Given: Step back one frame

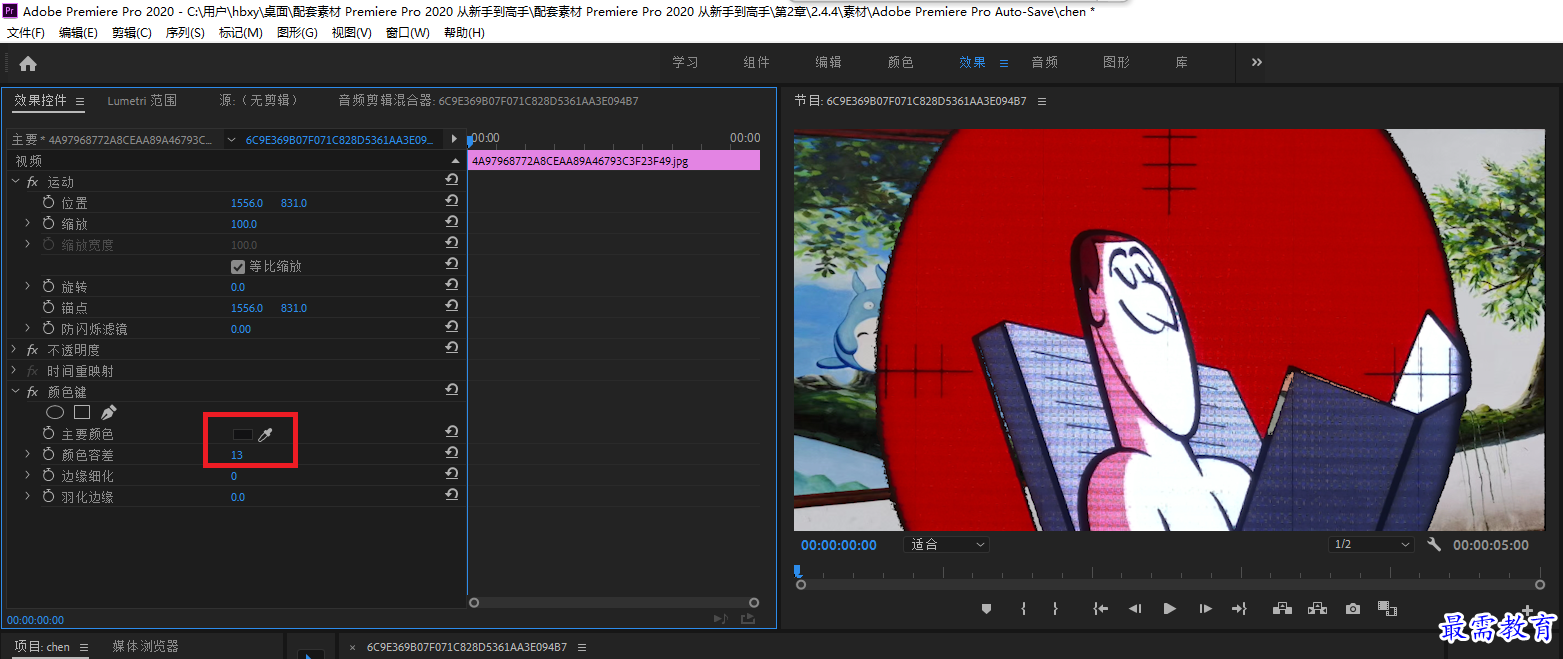Looking at the screenshot, I should [x=1135, y=608].
